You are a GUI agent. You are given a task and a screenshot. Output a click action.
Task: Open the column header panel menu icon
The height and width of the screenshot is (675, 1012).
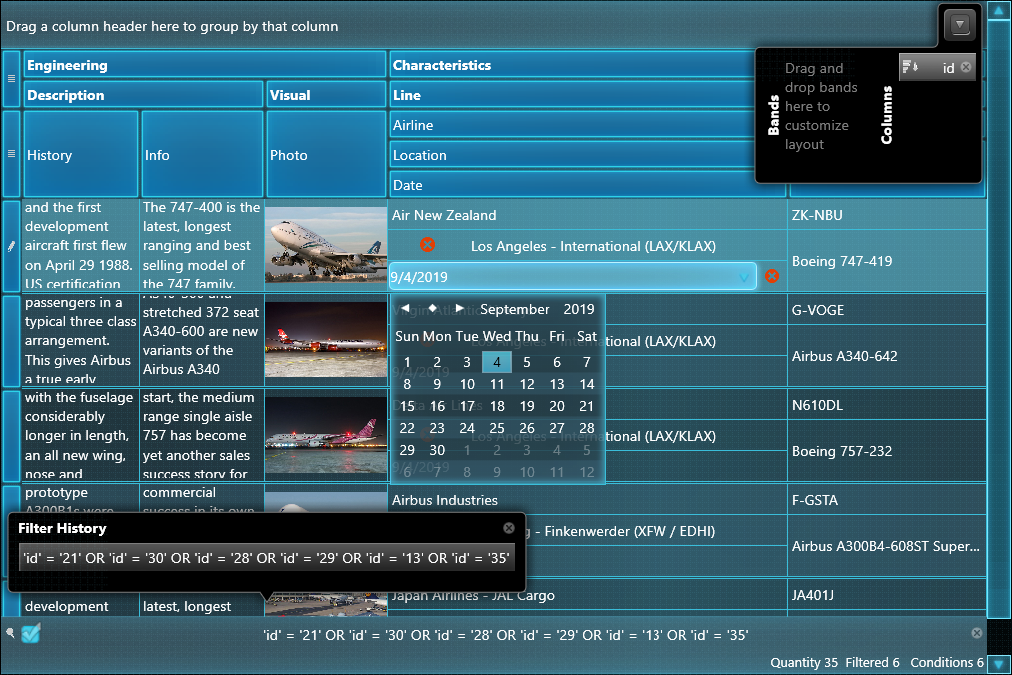(x=12, y=154)
